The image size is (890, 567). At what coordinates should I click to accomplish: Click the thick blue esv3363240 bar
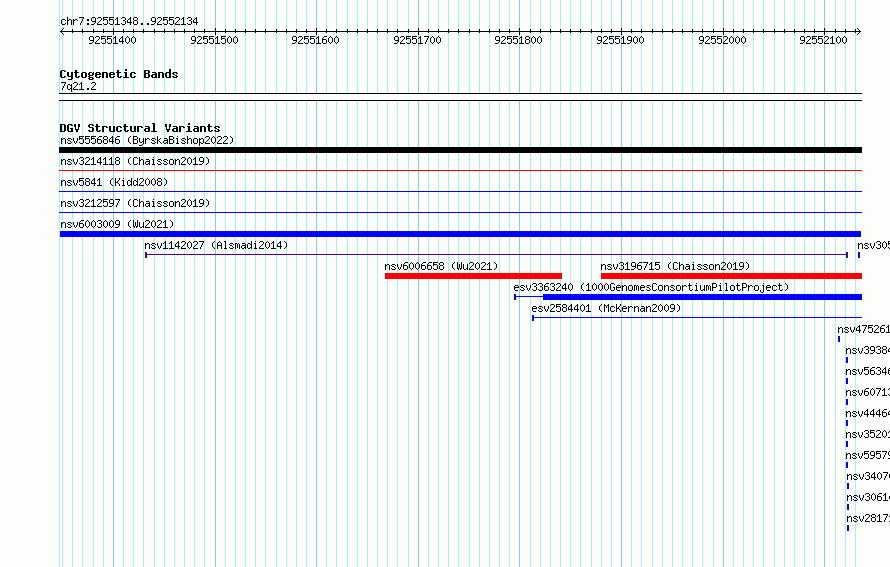(x=702, y=297)
